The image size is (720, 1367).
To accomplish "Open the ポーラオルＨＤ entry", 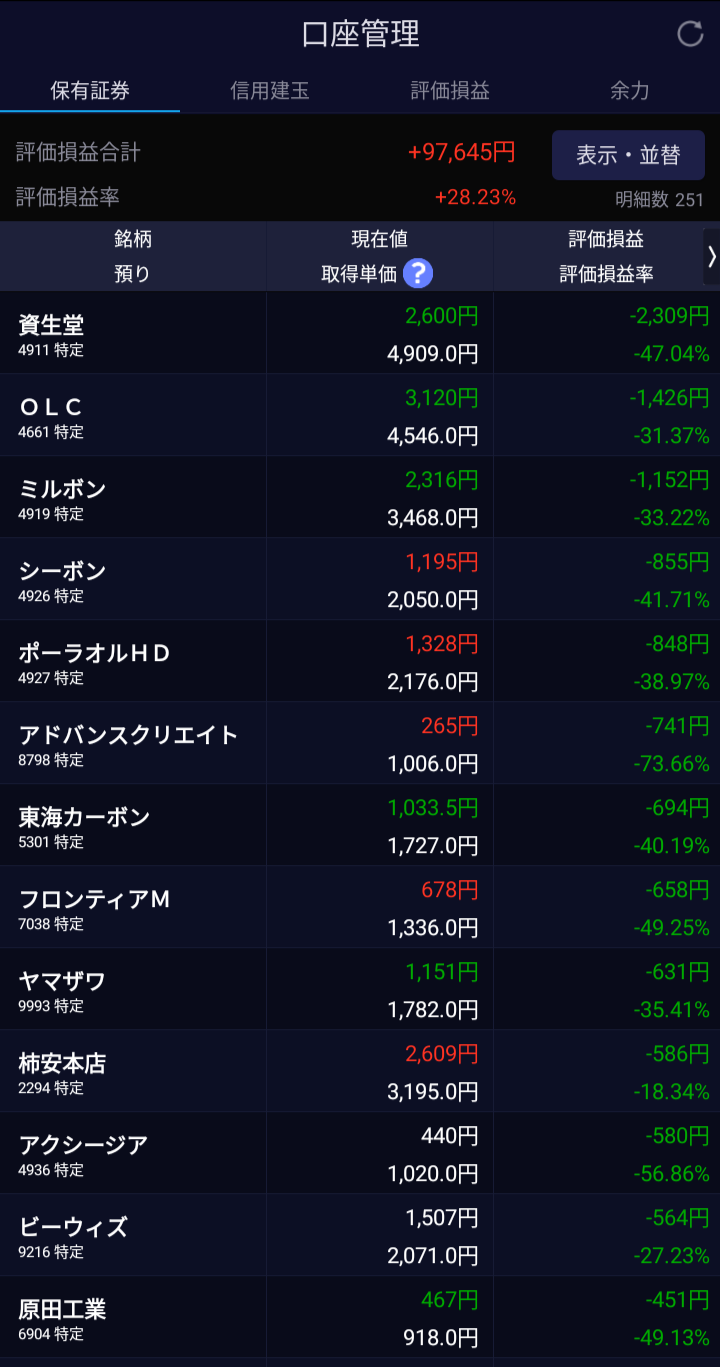I will [x=360, y=661].
